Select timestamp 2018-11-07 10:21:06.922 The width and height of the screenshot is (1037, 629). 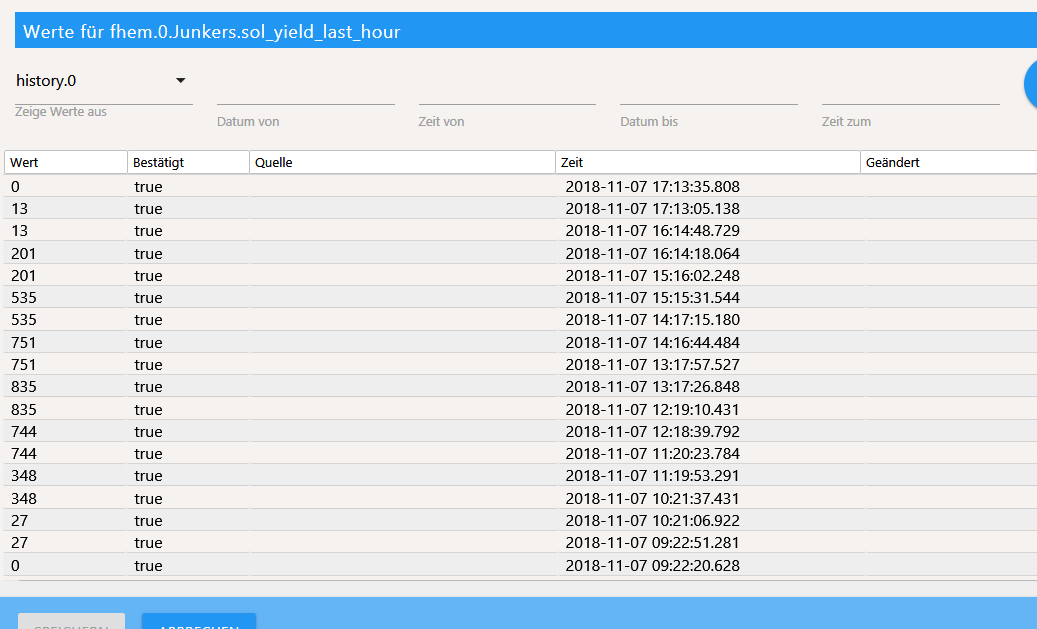652,521
